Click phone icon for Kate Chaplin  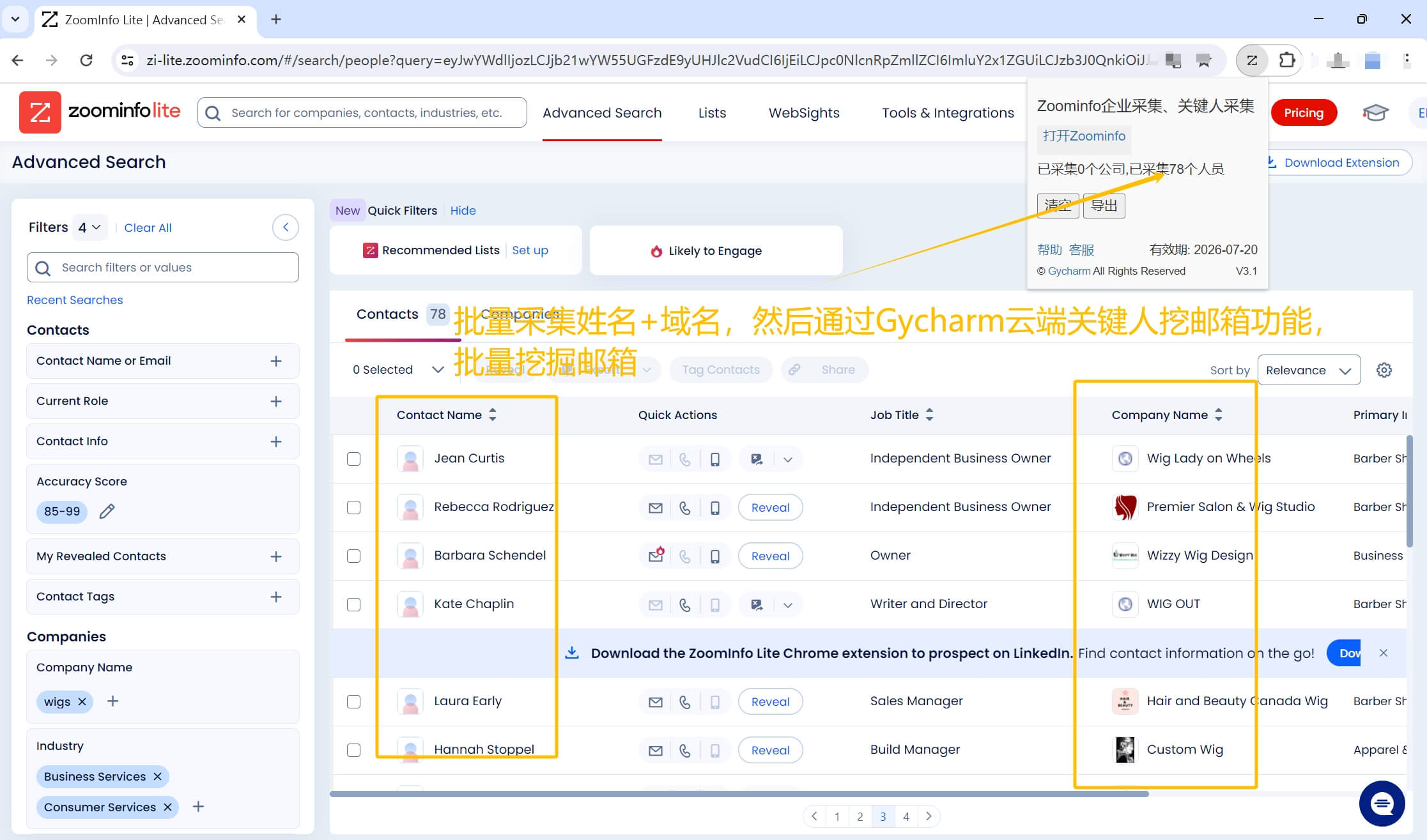pyautogui.click(x=684, y=605)
